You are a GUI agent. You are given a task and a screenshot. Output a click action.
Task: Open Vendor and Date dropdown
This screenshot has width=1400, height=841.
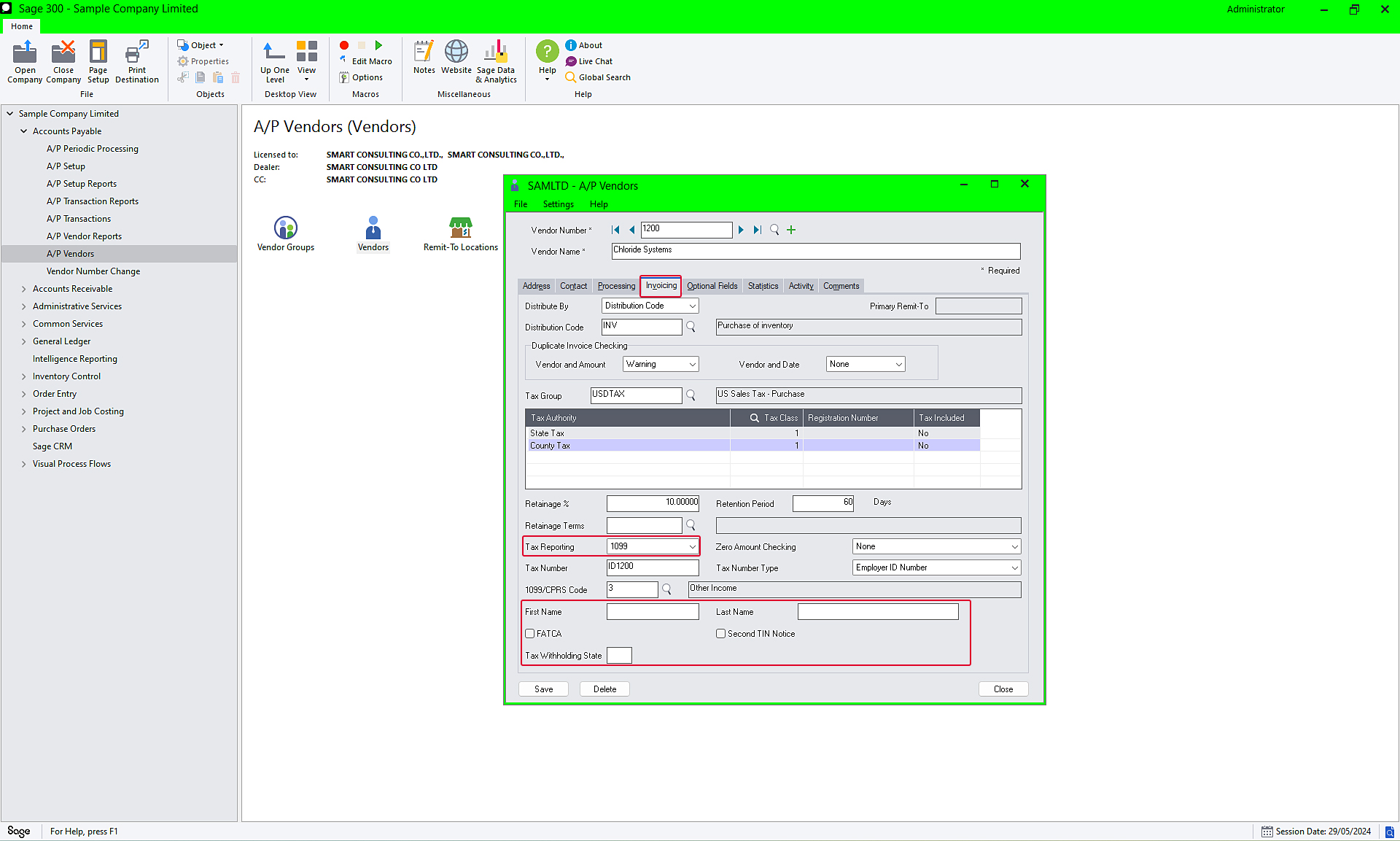(x=866, y=364)
